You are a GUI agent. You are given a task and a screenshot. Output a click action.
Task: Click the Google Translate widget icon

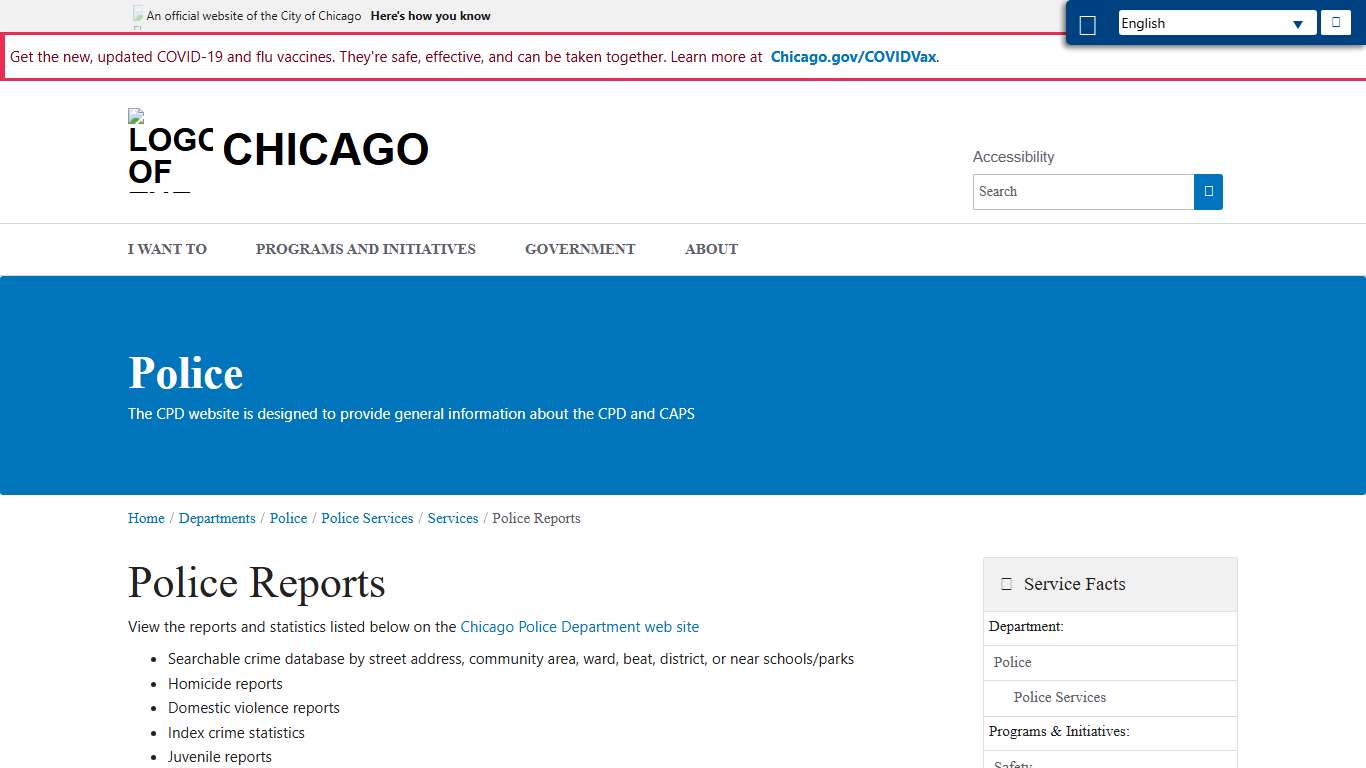tap(1088, 23)
